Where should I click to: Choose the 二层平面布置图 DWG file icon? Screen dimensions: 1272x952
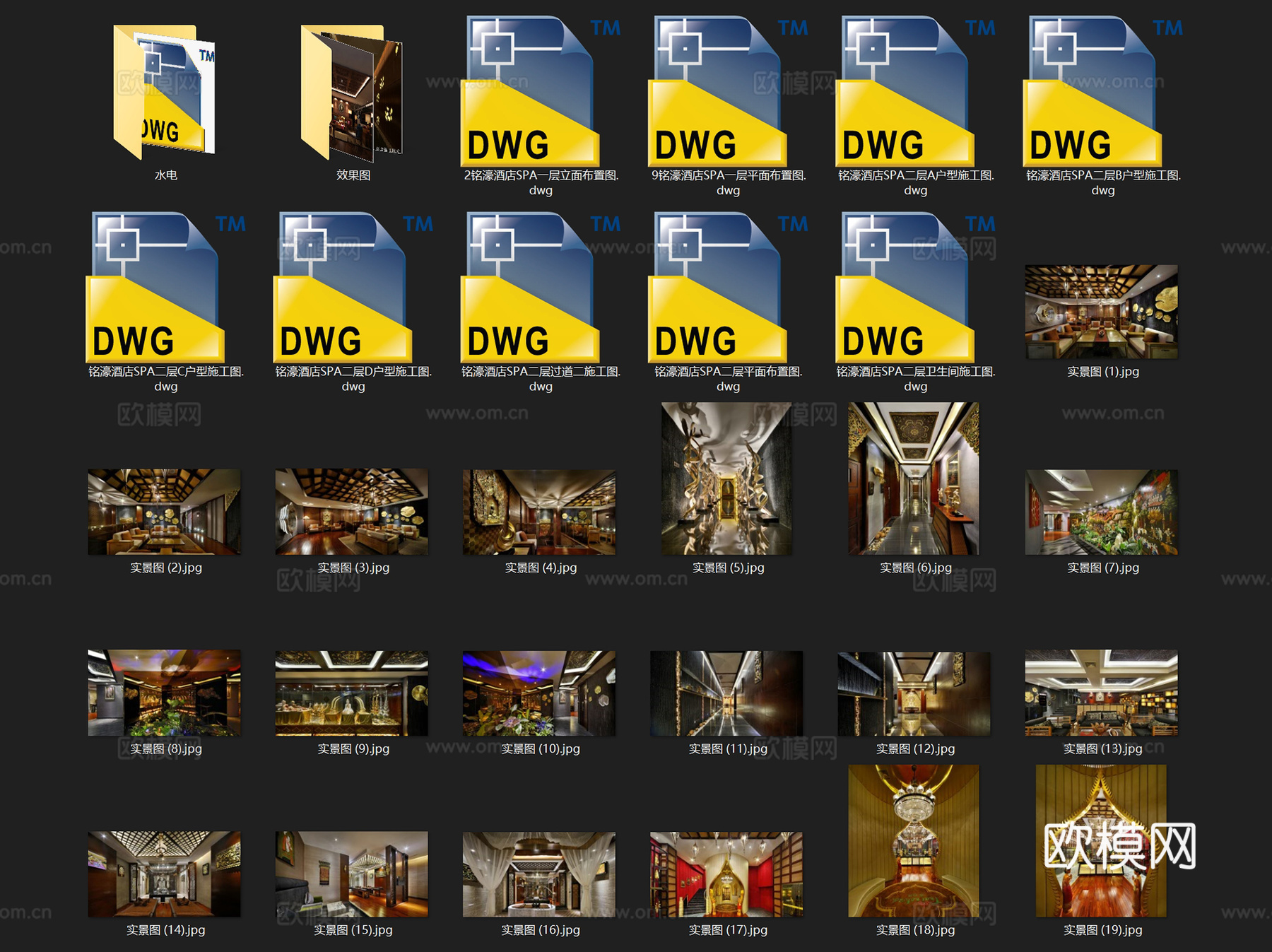[728, 288]
